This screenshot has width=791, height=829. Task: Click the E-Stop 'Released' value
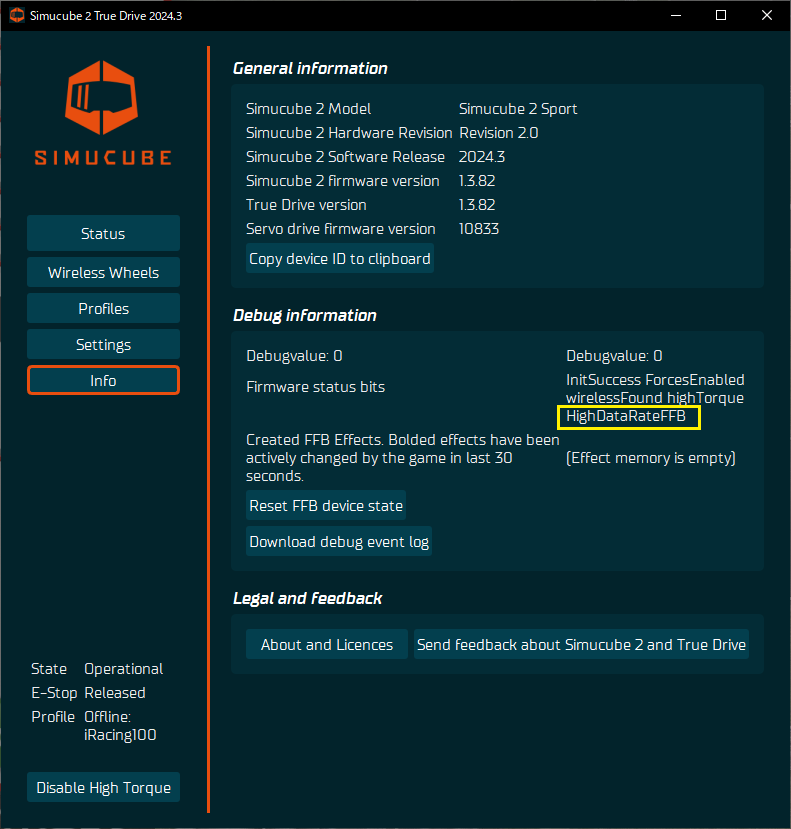[x=115, y=693]
